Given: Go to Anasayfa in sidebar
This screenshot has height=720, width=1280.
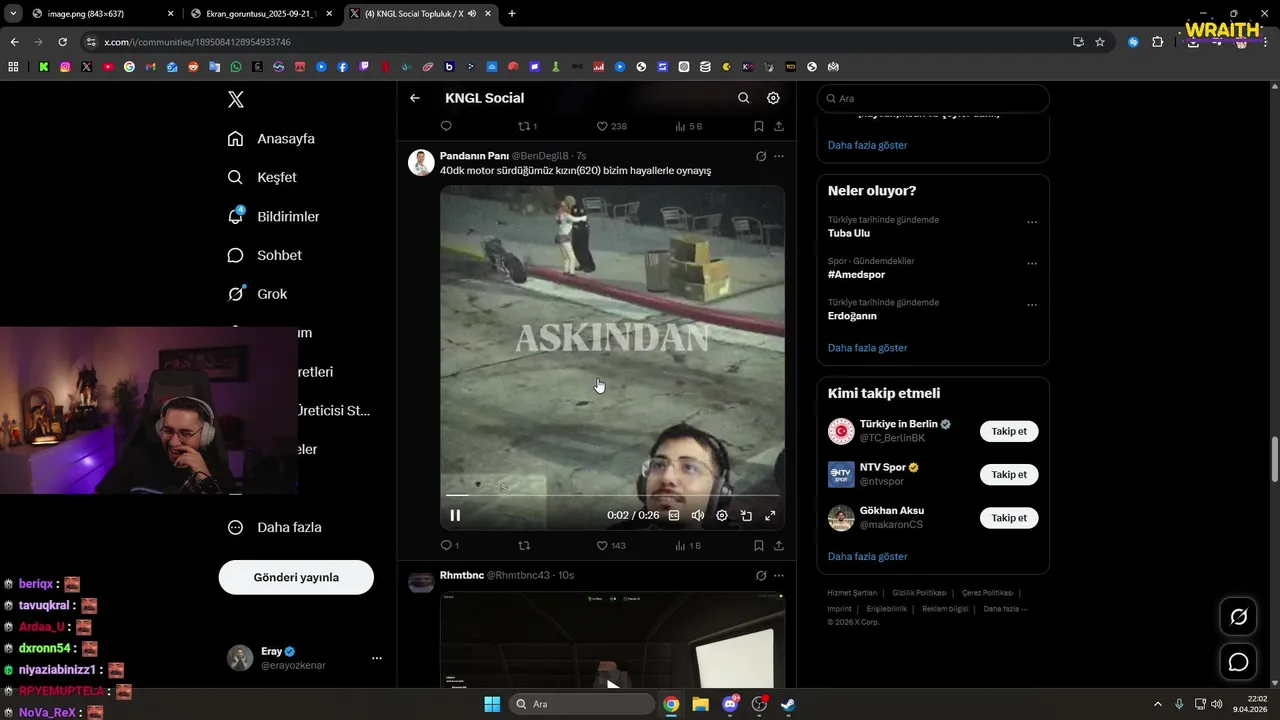Looking at the screenshot, I should click(271, 139).
